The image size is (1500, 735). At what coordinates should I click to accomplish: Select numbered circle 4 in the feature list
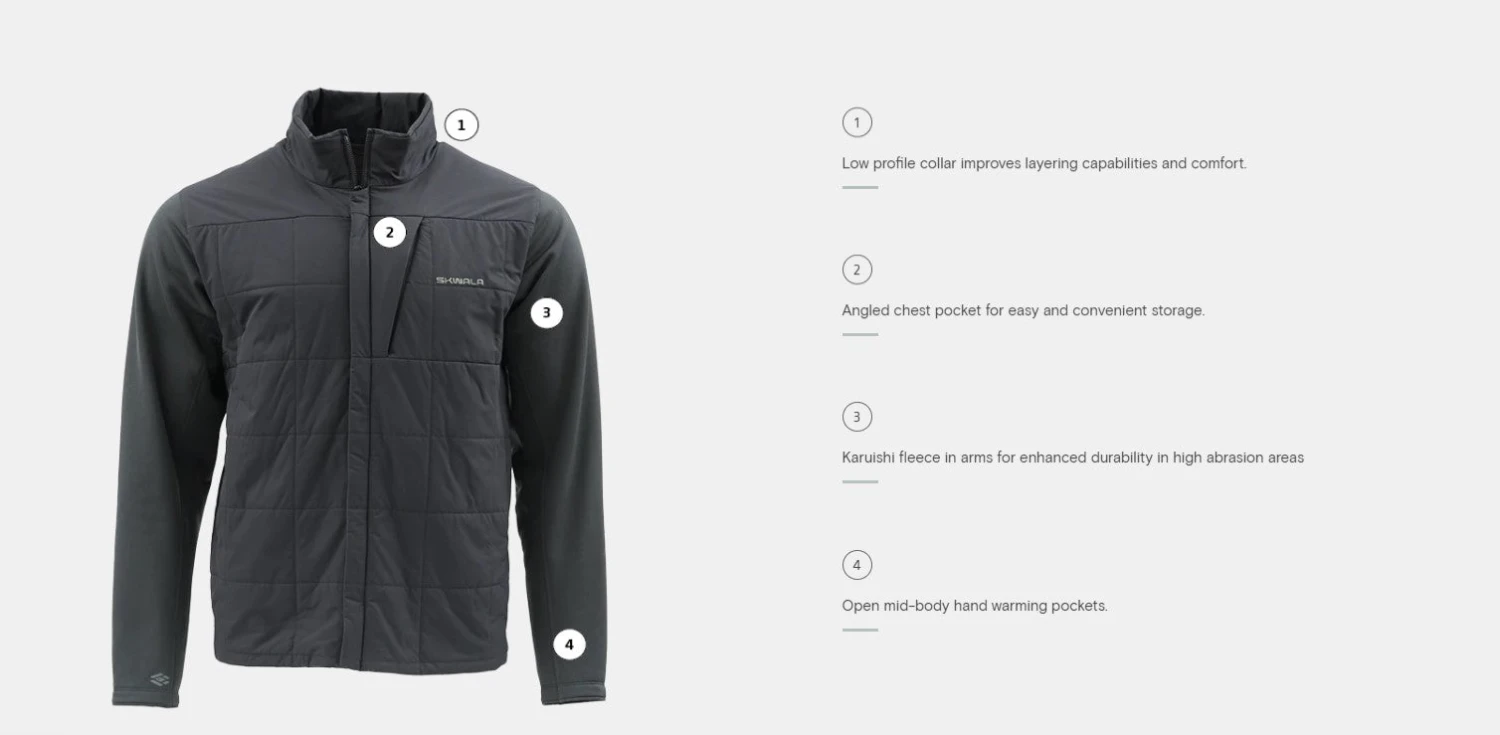pyautogui.click(x=857, y=565)
